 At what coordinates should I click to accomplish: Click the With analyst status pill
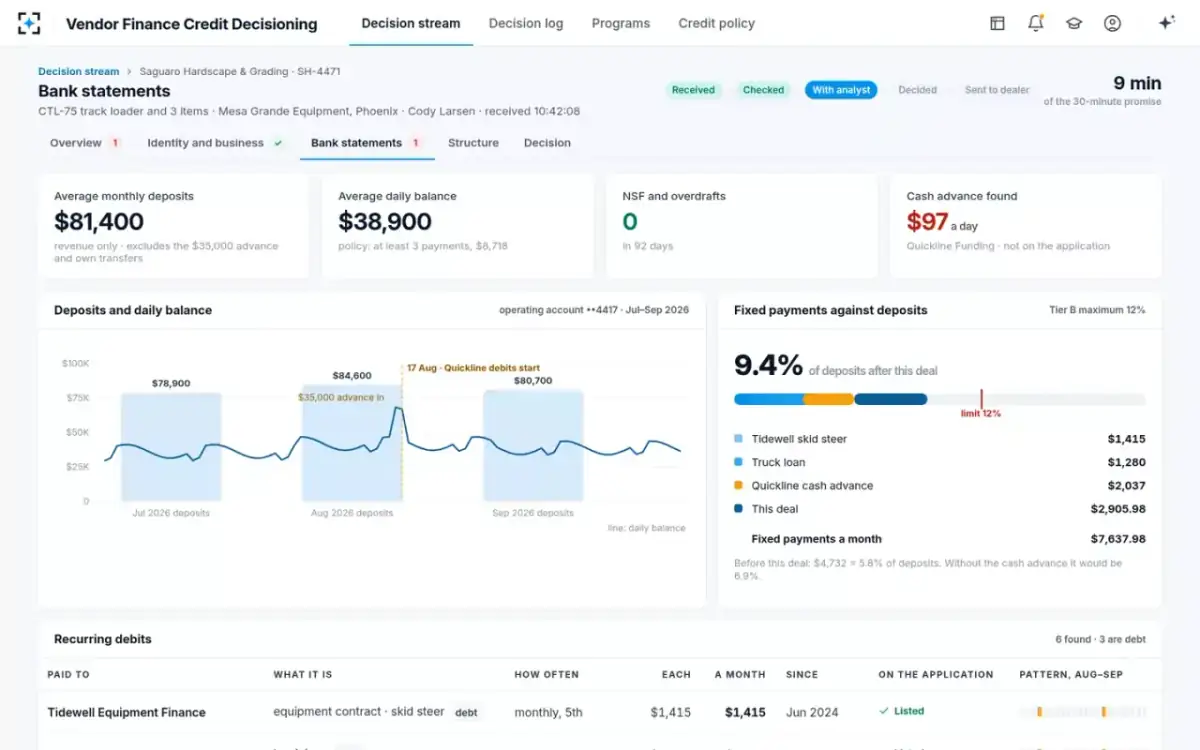(x=841, y=90)
